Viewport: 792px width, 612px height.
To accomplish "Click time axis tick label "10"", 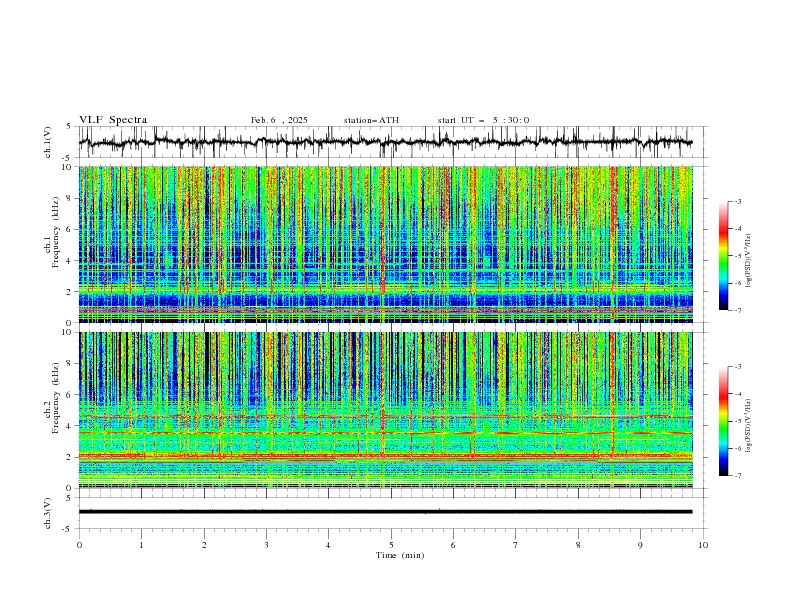I will click(703, 545).
